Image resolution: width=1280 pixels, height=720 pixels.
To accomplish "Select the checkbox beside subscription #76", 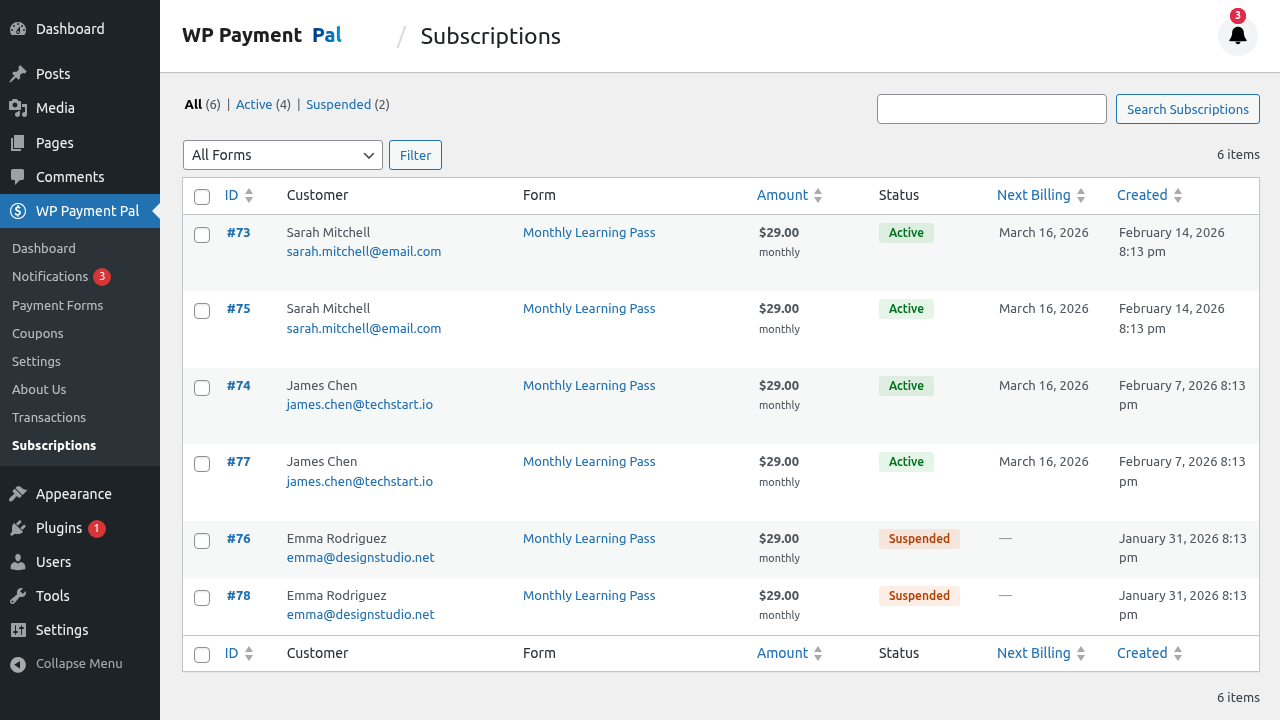I will click(x=202, y=540).
